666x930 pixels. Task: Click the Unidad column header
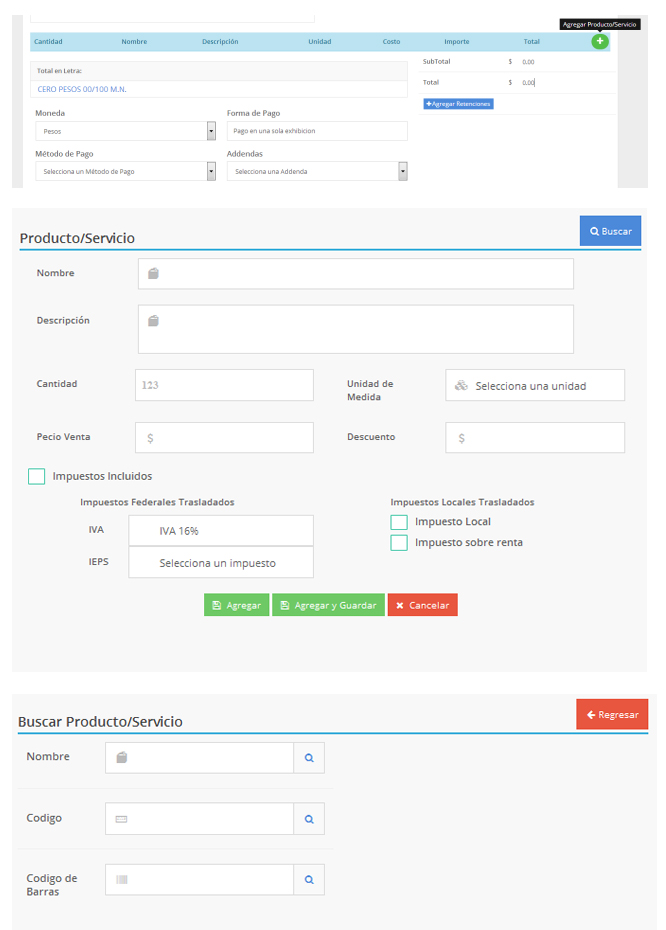(x=320, y=42)
